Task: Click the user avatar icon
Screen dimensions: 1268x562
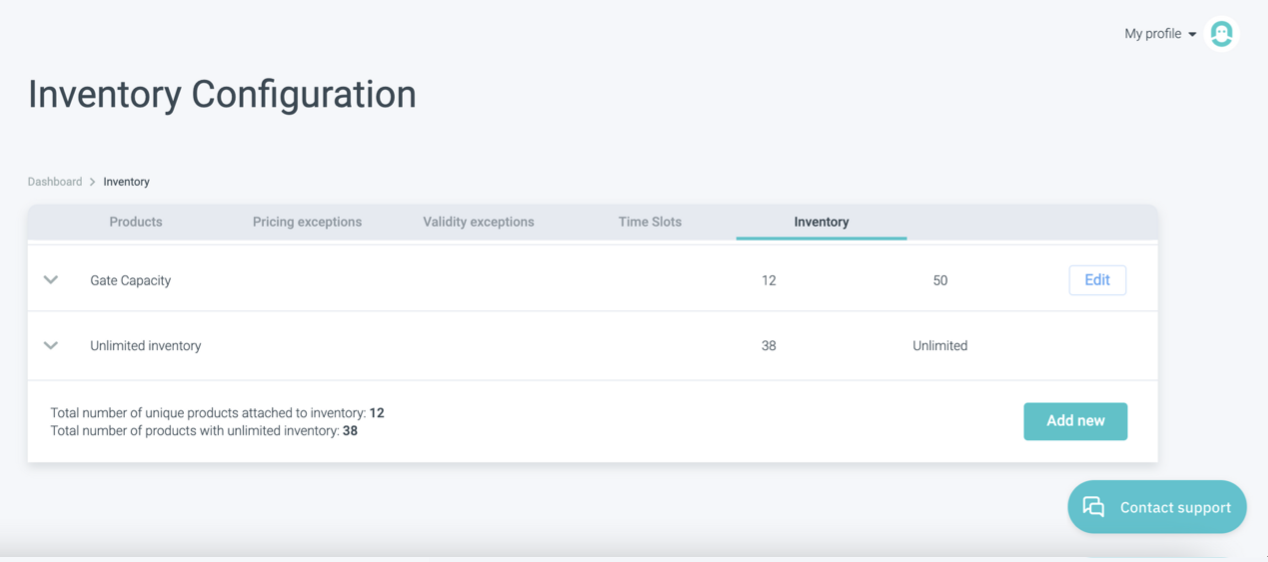Action: click(x=1221, y=34)
